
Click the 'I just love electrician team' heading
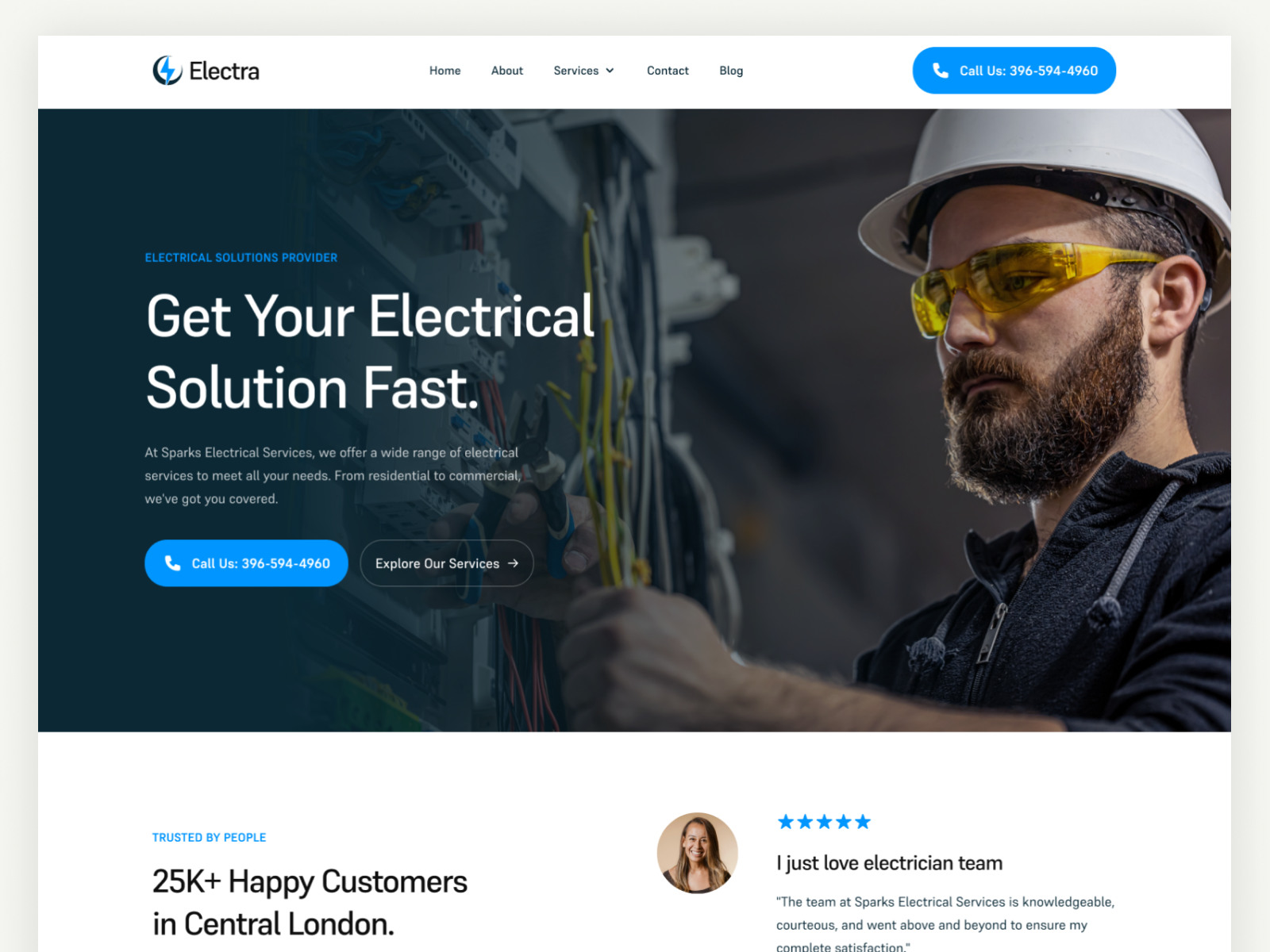coord(889,863)
